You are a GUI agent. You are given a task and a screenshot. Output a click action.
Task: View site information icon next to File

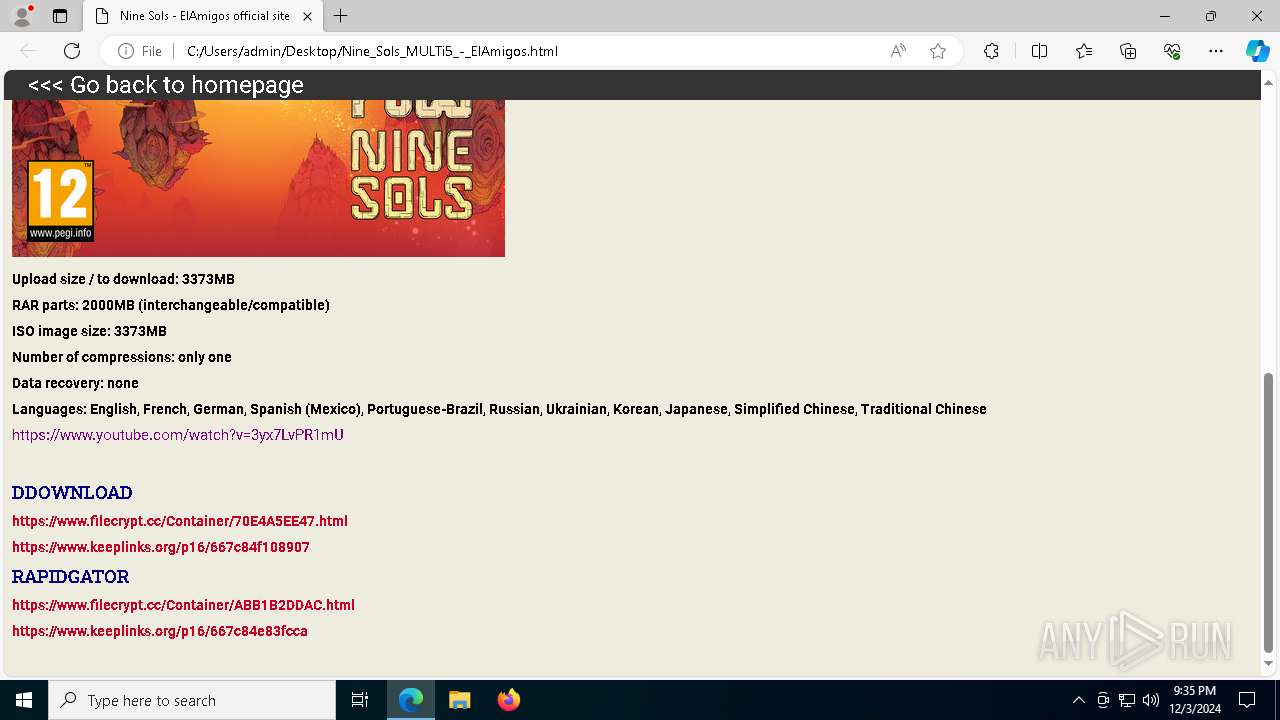tap(126, 51)
